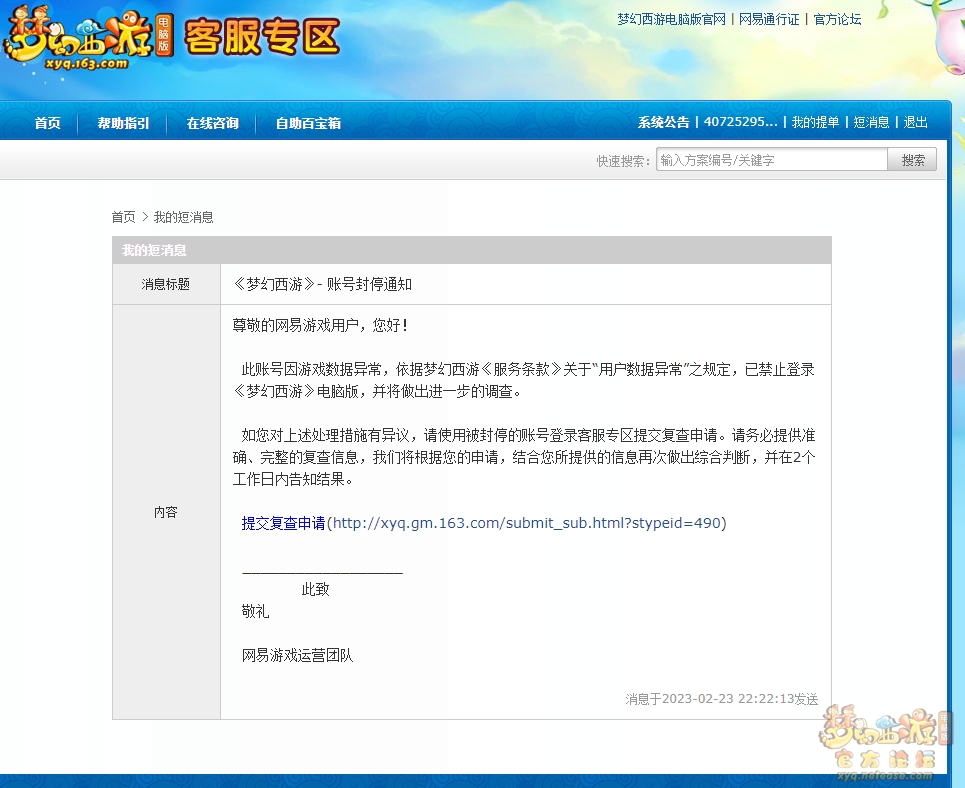
Task: Click 退出 to log out
Action: pos(915,122)
